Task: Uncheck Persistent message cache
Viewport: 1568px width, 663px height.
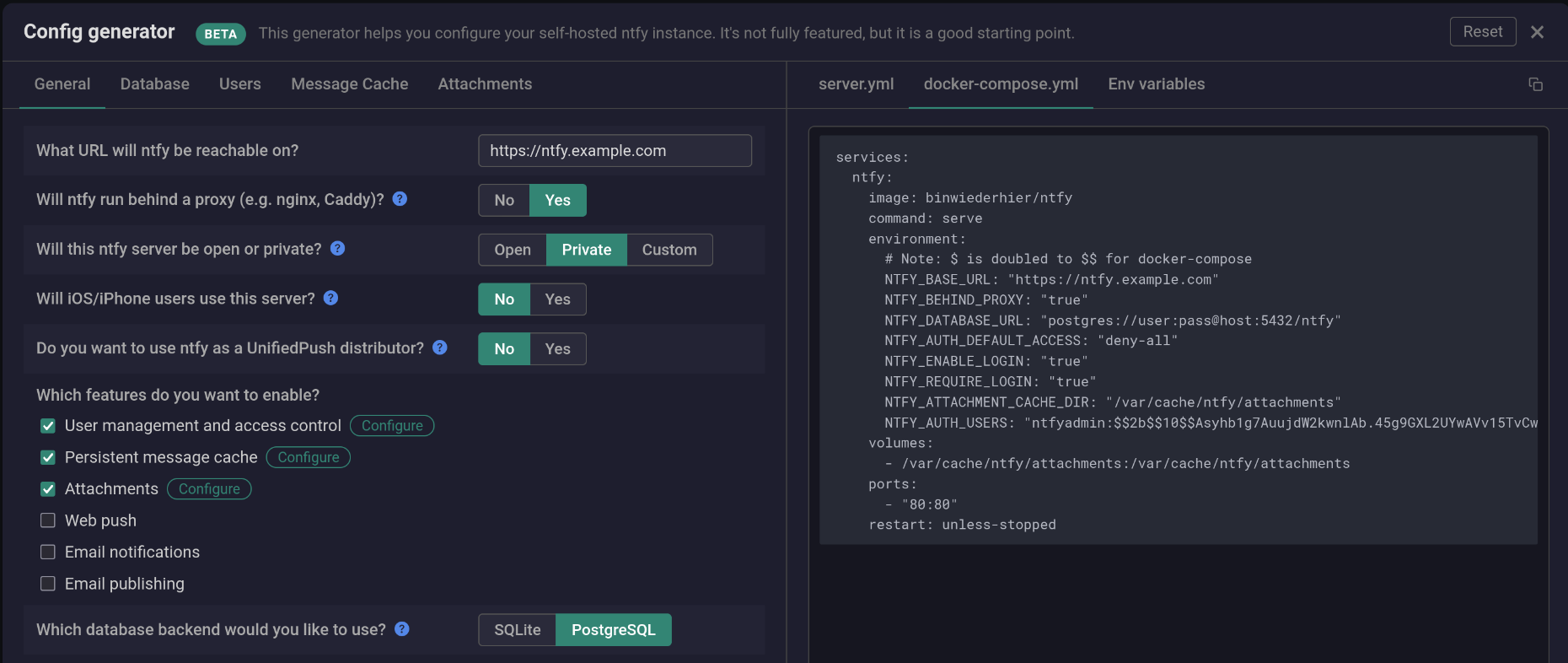Action: pyautogui.click(x=48, y=457)
